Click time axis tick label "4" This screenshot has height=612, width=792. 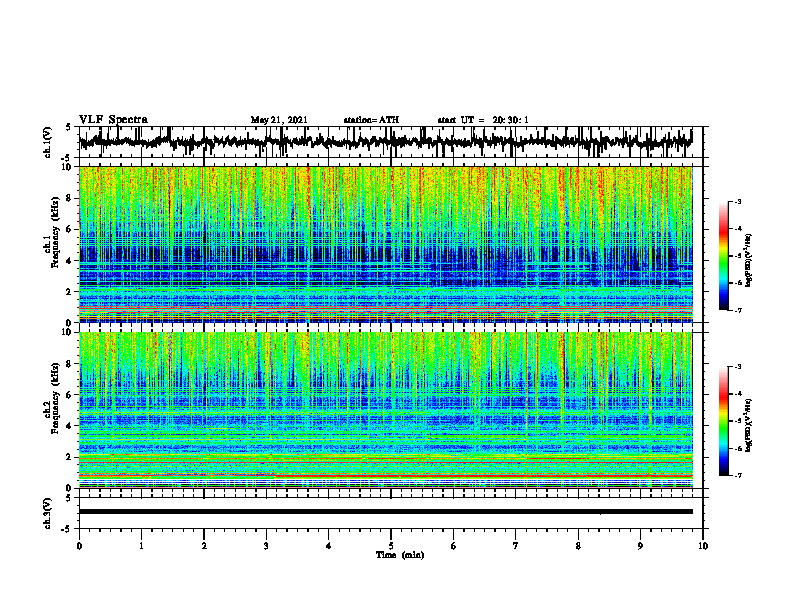click(x=329, y=546)
